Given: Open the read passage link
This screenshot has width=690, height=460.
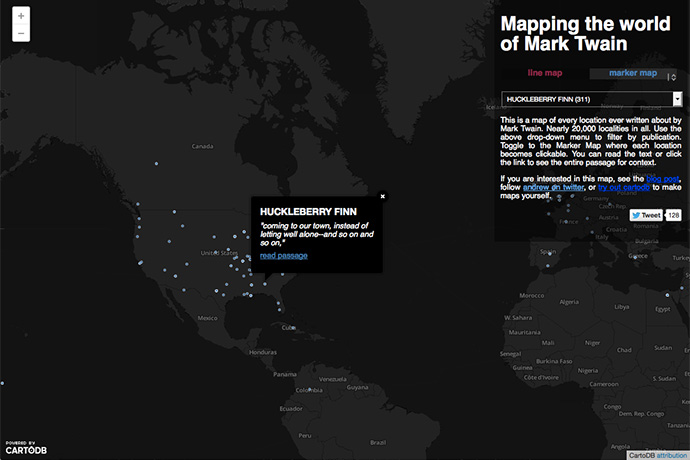Looking at the screenshot, I should click(283, 256).
